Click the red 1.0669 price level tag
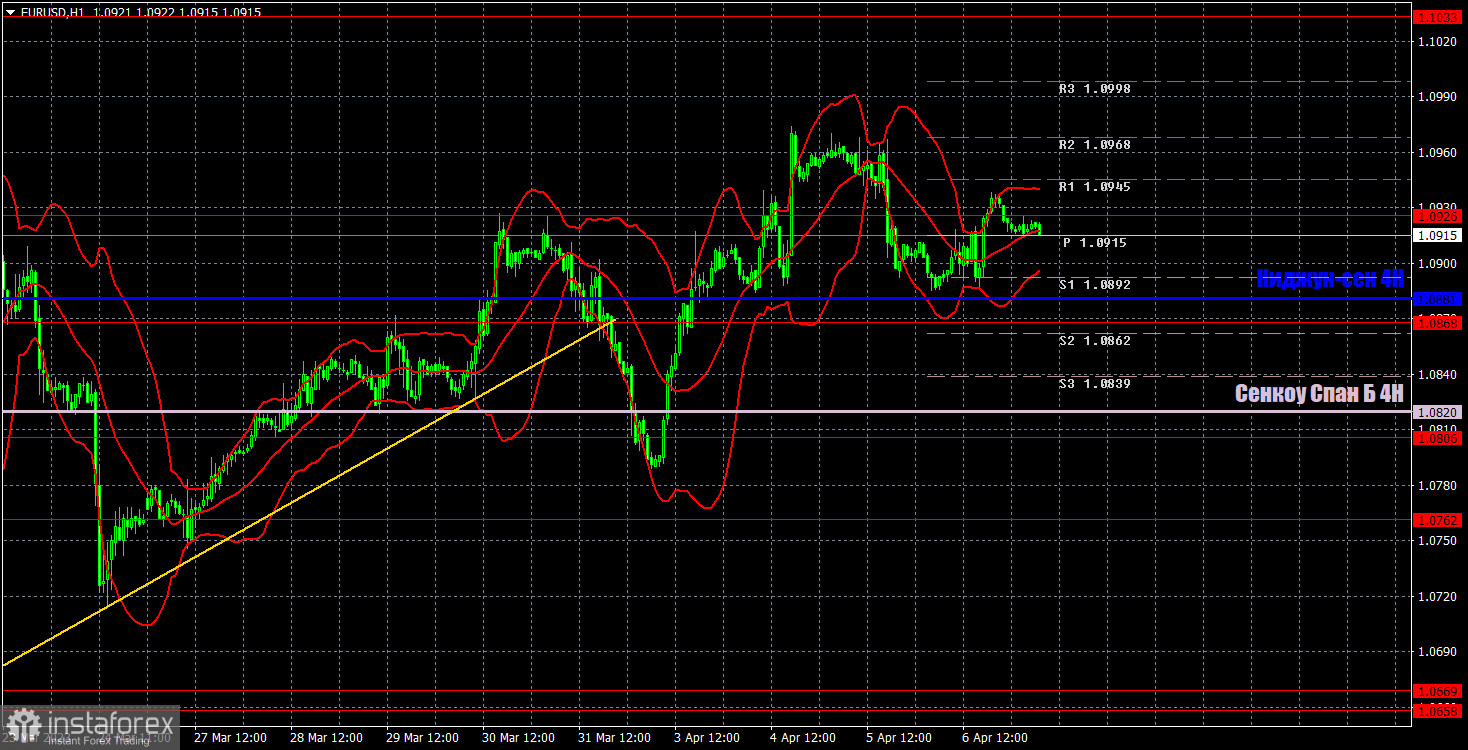The image size is (1468, 750). pos(1439,691)
